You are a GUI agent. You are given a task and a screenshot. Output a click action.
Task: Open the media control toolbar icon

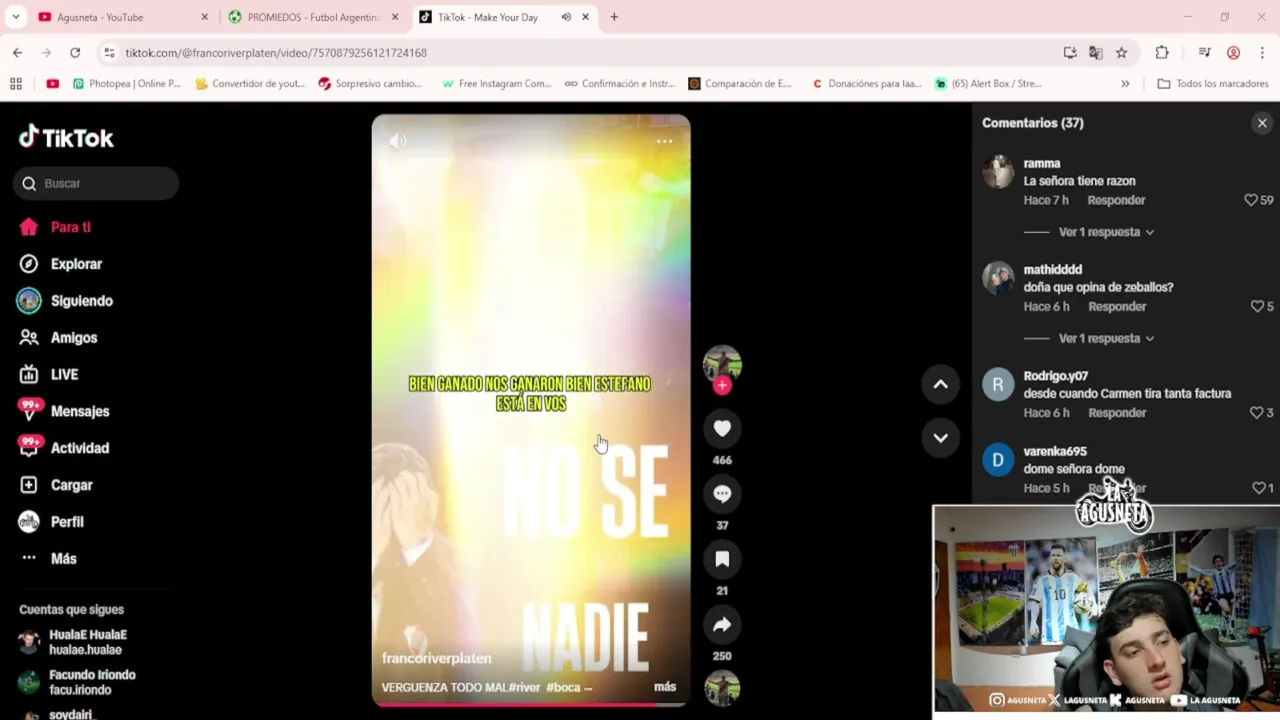1204,53
